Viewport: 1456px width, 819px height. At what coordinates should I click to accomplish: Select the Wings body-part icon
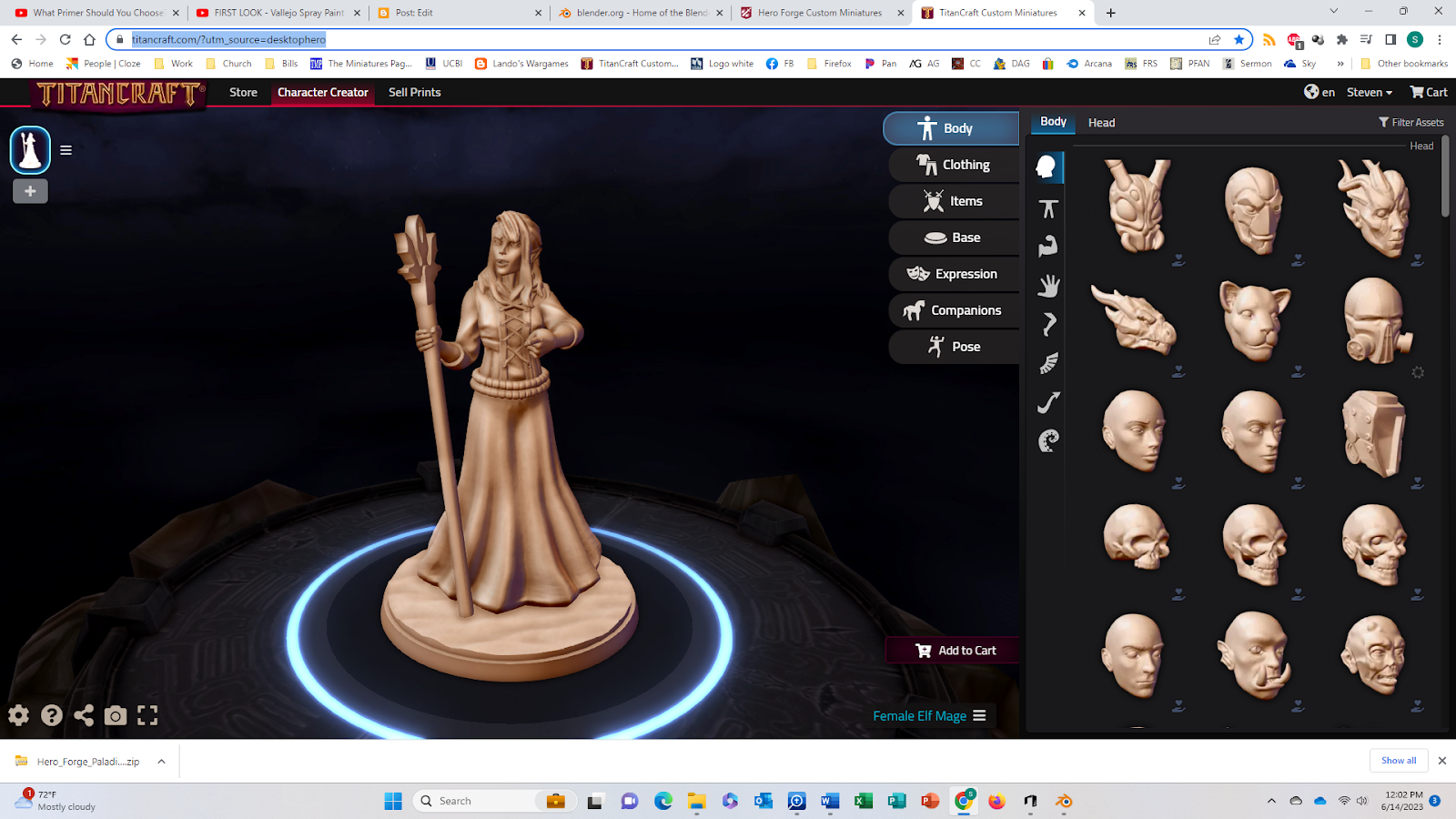1048,363
